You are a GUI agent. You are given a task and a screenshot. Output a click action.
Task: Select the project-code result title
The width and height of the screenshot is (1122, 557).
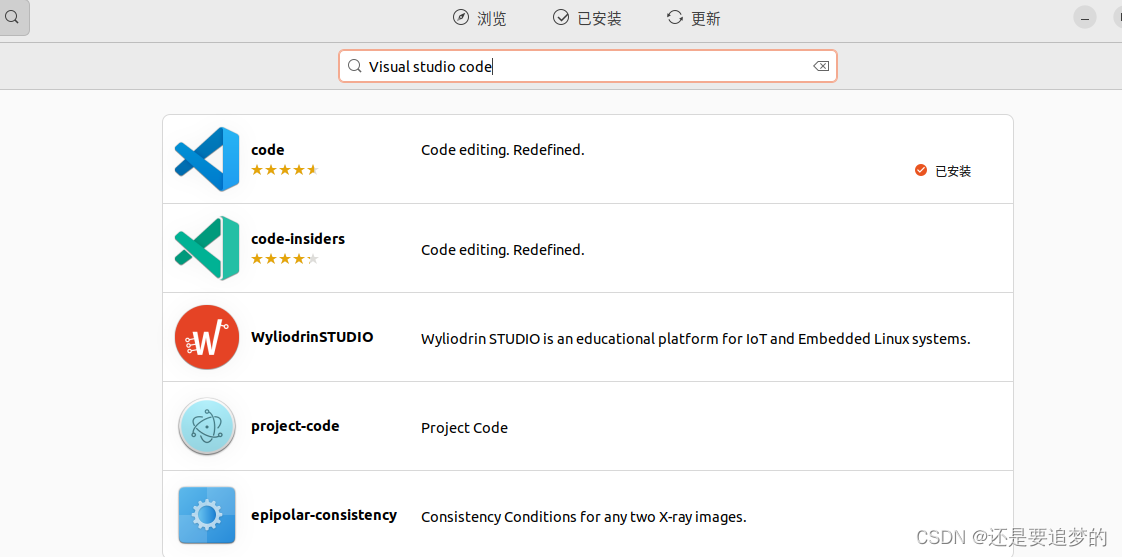tap(295, 427)
